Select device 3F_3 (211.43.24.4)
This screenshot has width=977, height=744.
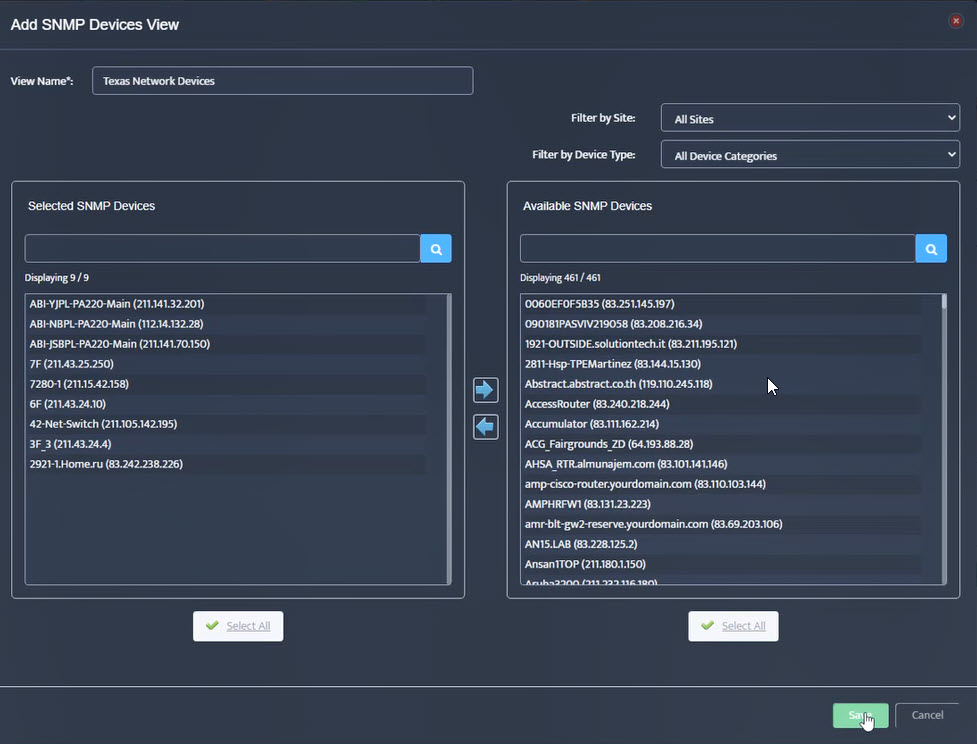click(227, 444)
